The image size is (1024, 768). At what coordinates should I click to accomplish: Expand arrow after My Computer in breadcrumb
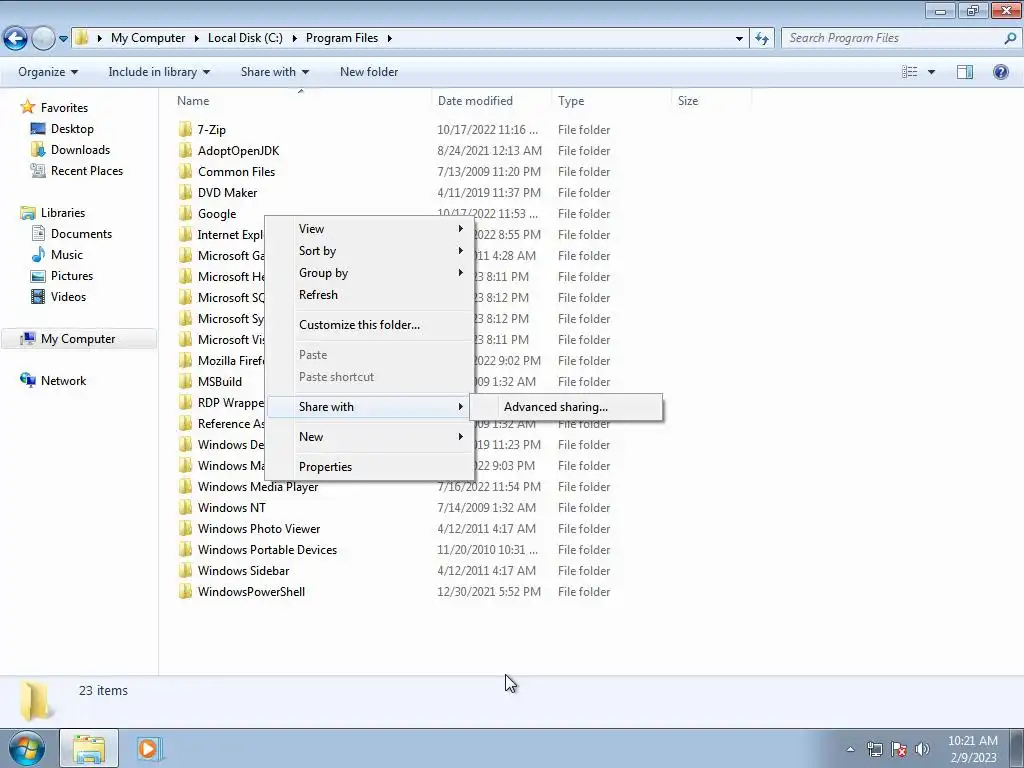click(x=197, y=38)
